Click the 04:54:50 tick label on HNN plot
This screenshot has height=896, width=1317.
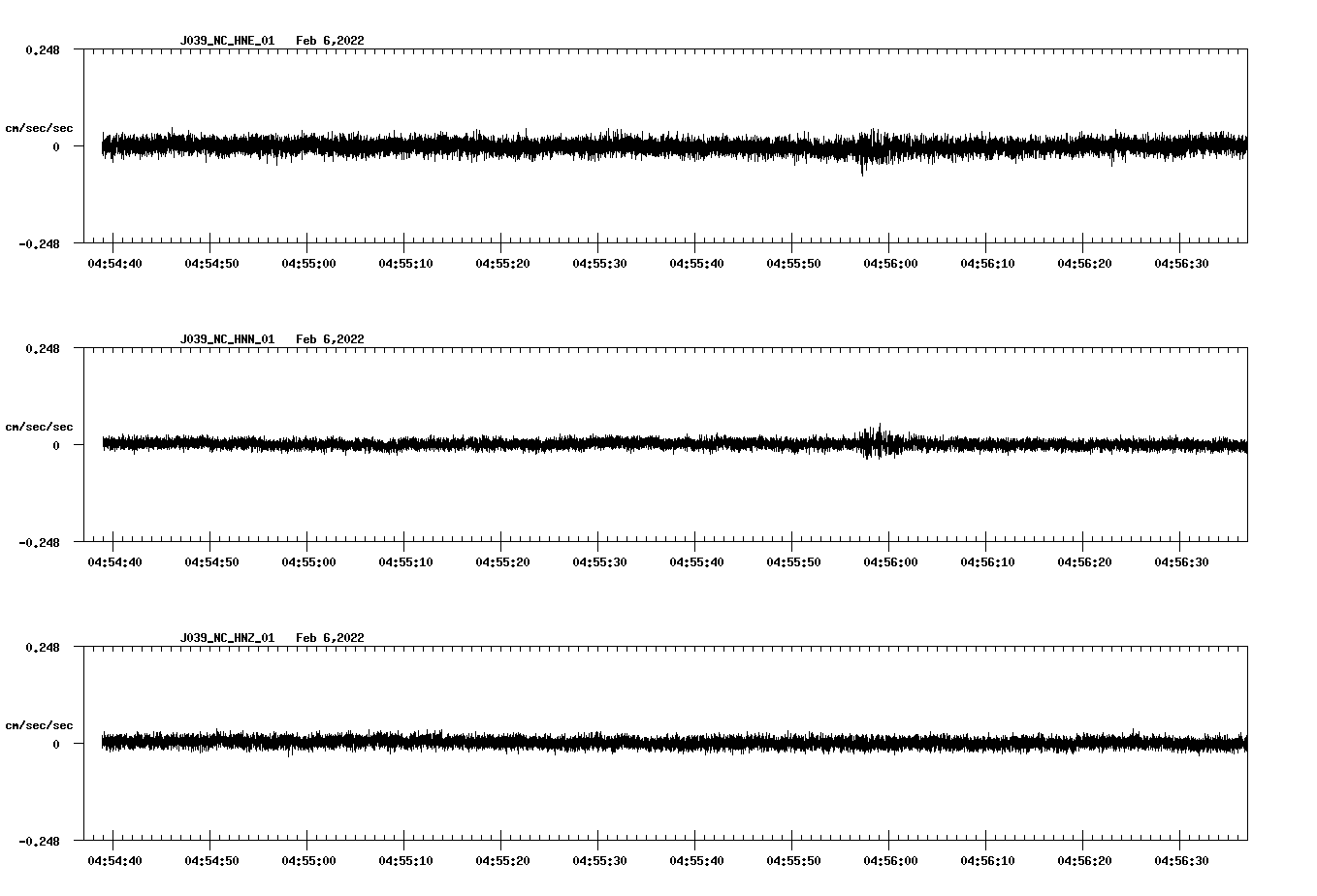point(211,562)
